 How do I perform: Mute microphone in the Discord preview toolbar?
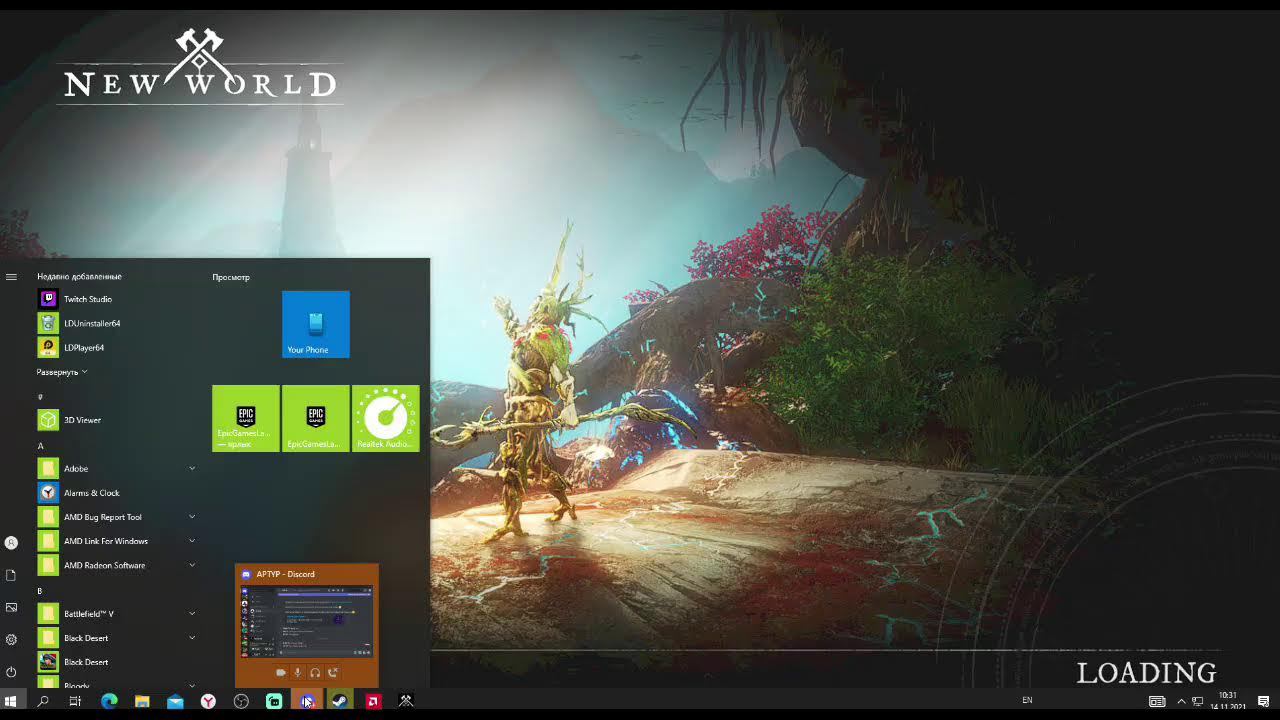[298, 673]
